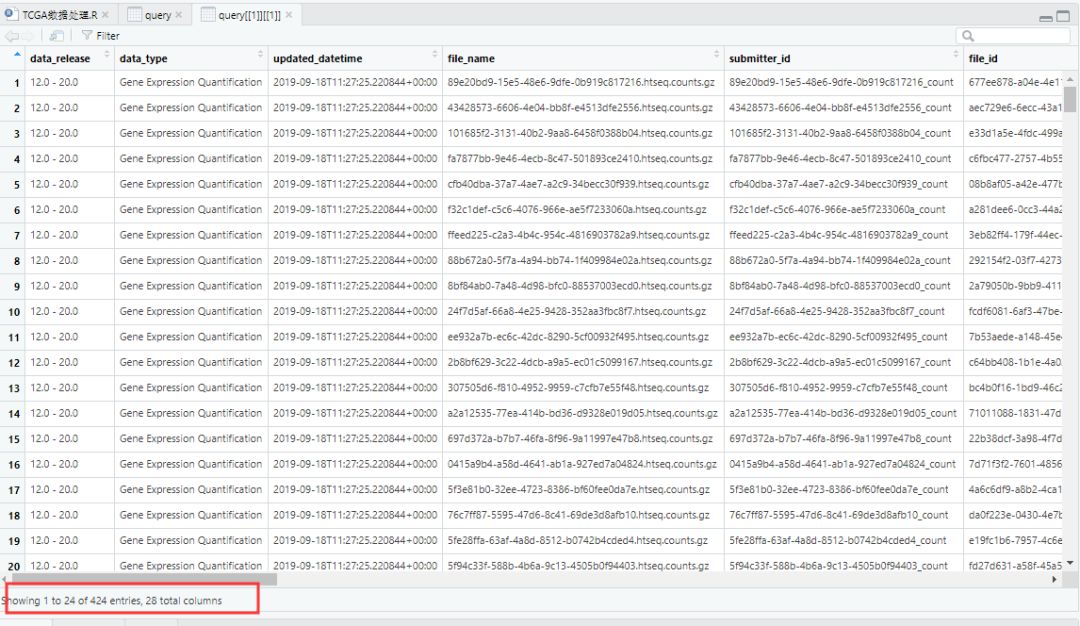This screenshot has height=626, width=1080.
Task: Maximize the source pane
Action: pos(1063,16)
